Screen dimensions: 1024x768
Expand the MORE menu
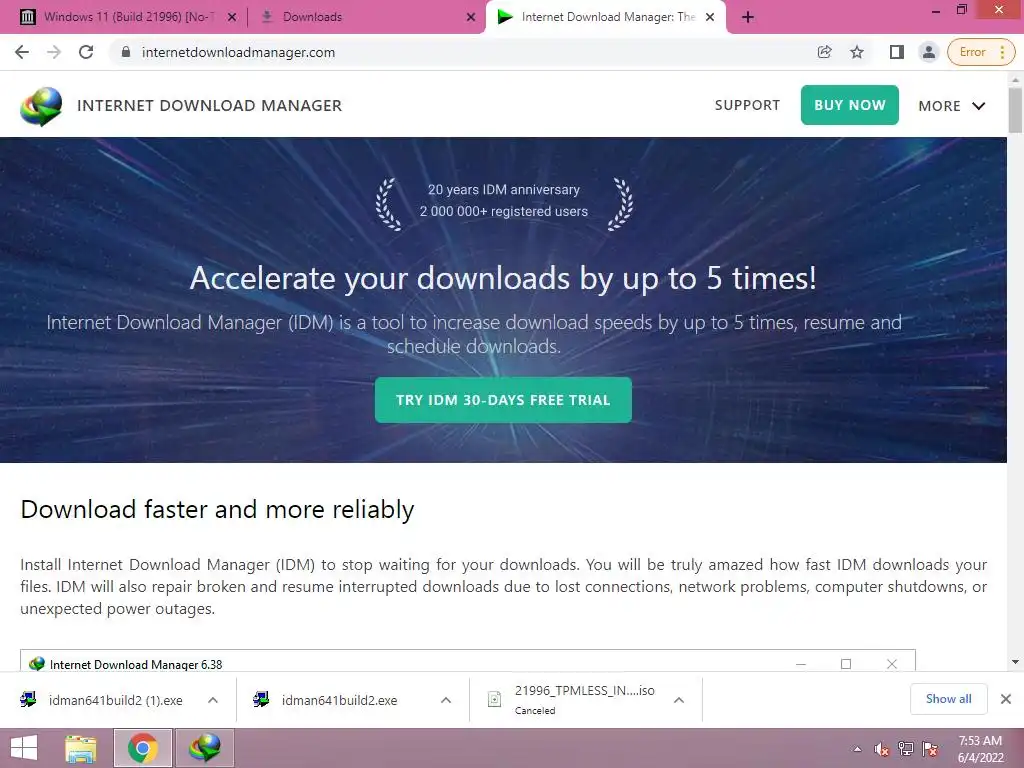point(952,106)
